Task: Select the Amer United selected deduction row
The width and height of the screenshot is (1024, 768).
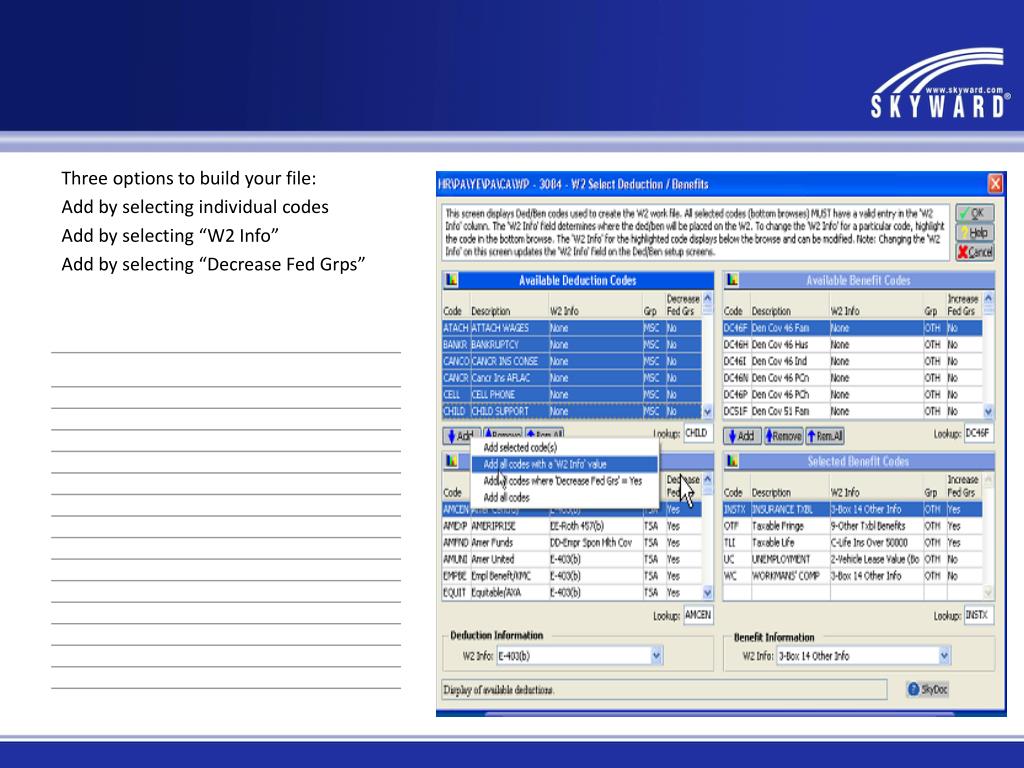Action: coord(572,560)
